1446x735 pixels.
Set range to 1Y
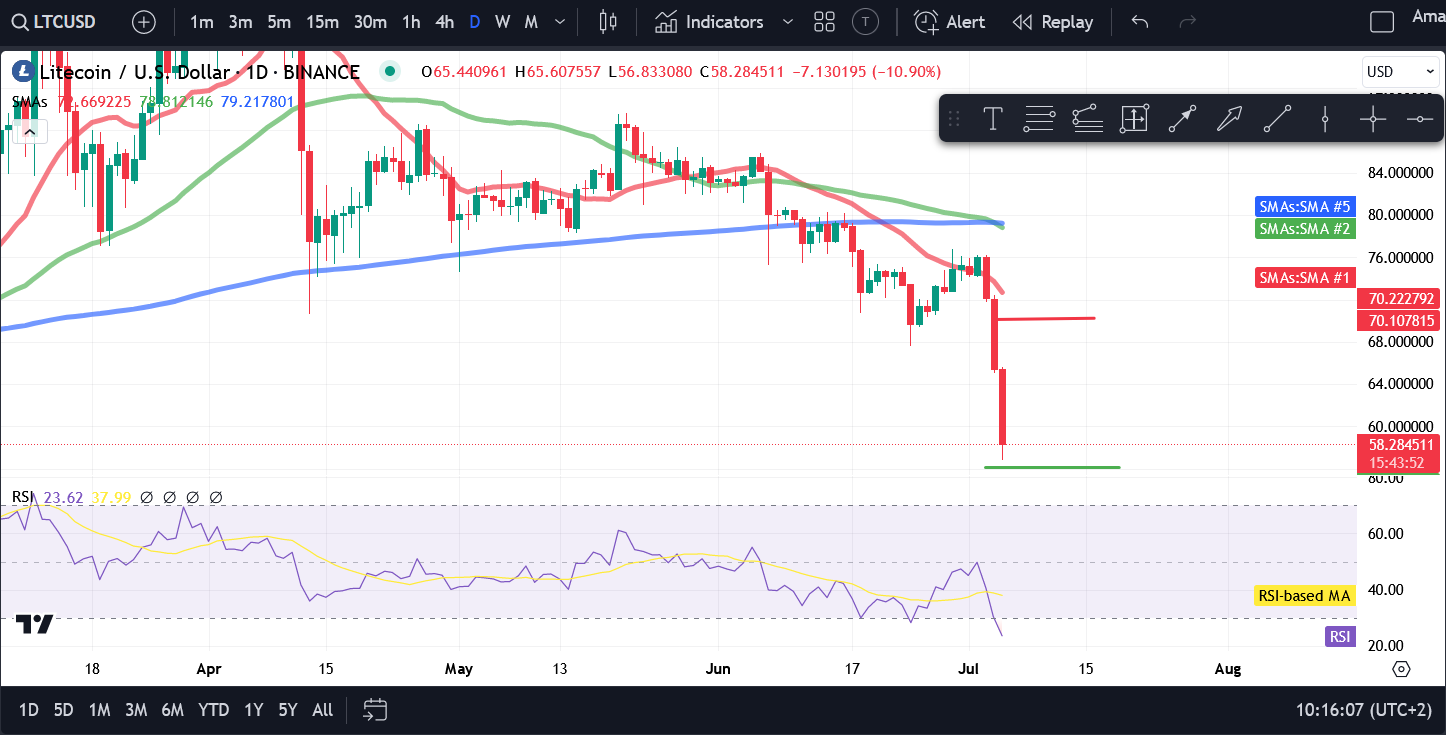[254, 710]
